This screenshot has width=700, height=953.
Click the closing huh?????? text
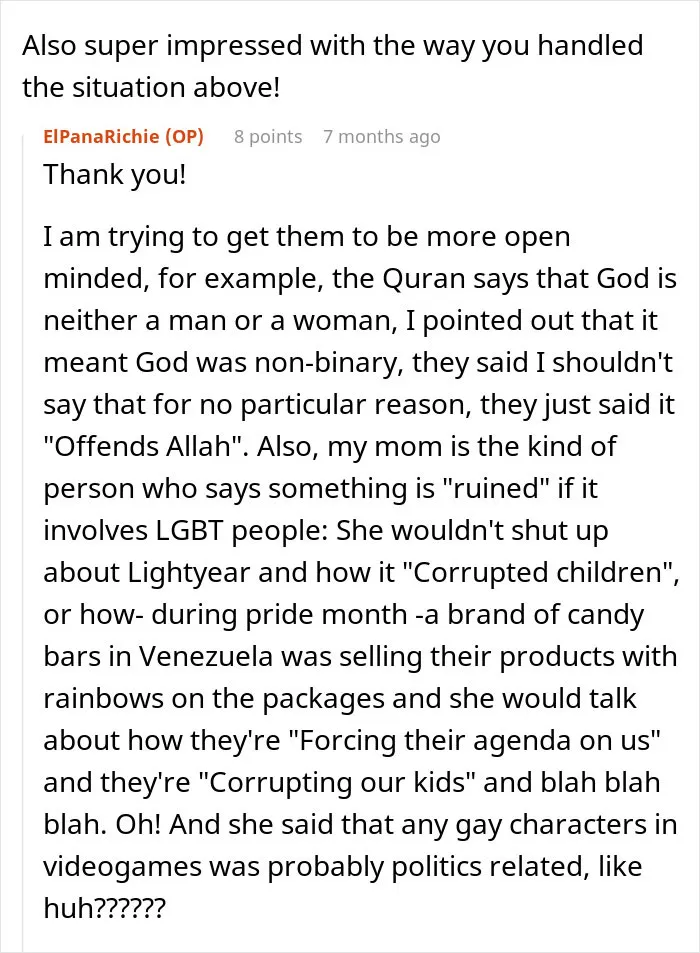pos(104,909)
